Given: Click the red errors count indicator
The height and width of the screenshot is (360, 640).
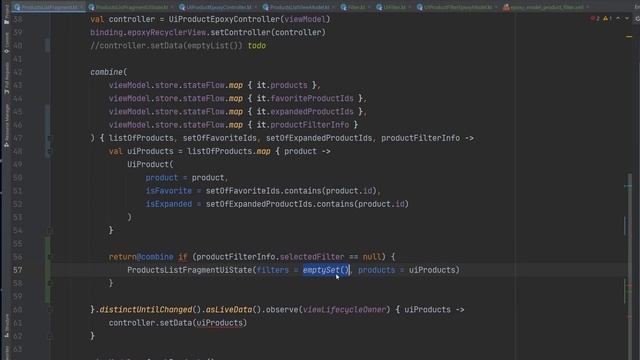Looking at the screenshot, I should pyautogui.click(x=595, y=18).
